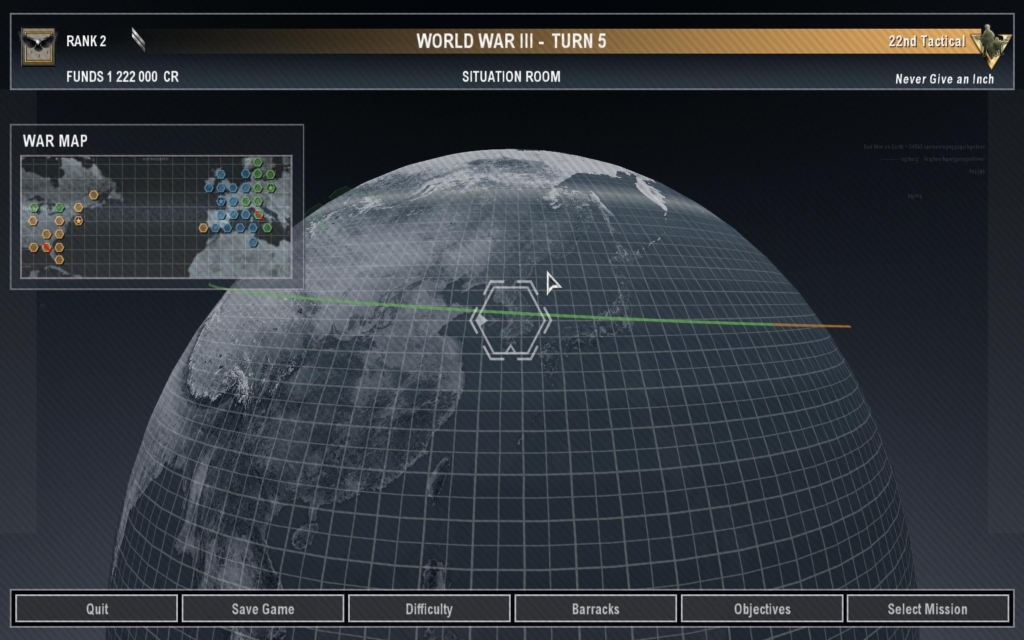
Task: Click the rank insignia stripes beside RANK 2
Action: point(138,39)
